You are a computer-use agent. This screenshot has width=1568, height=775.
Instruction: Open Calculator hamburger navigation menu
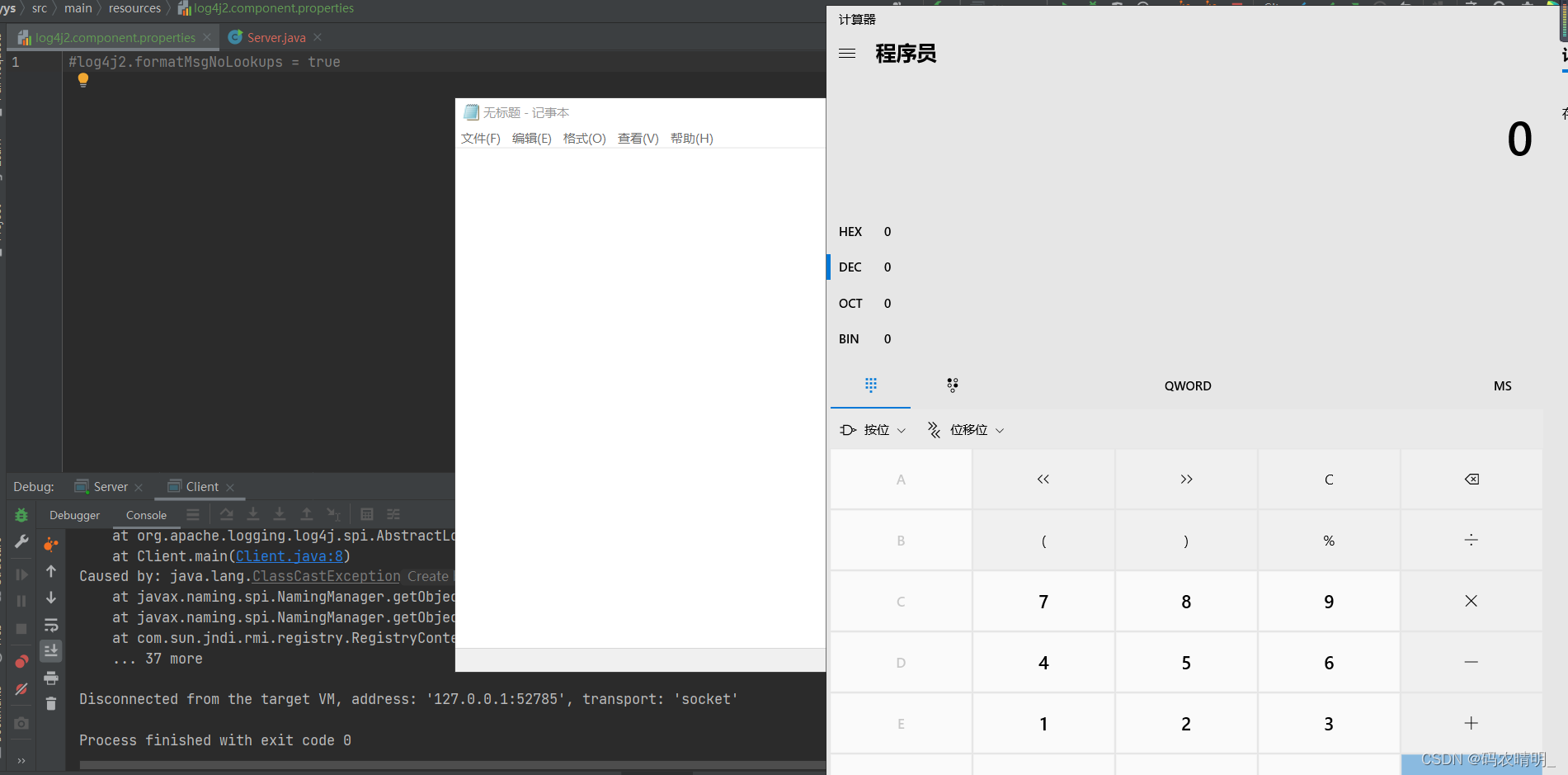(847, 54)
